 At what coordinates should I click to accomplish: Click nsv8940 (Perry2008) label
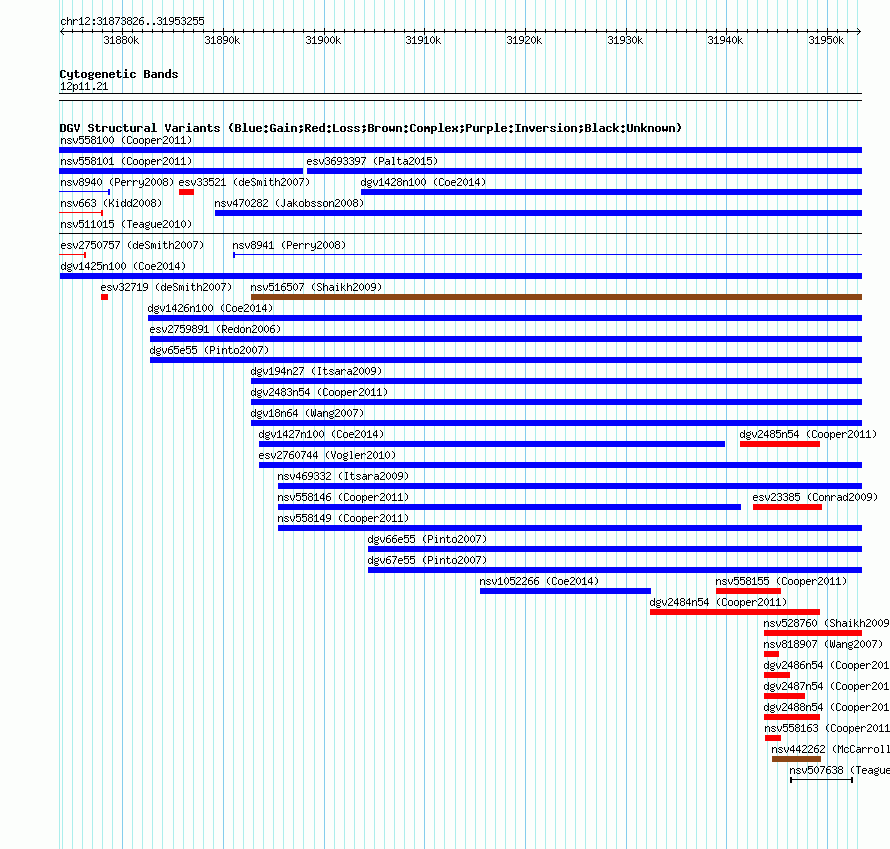pyautogui.click(x=117, y=182)
